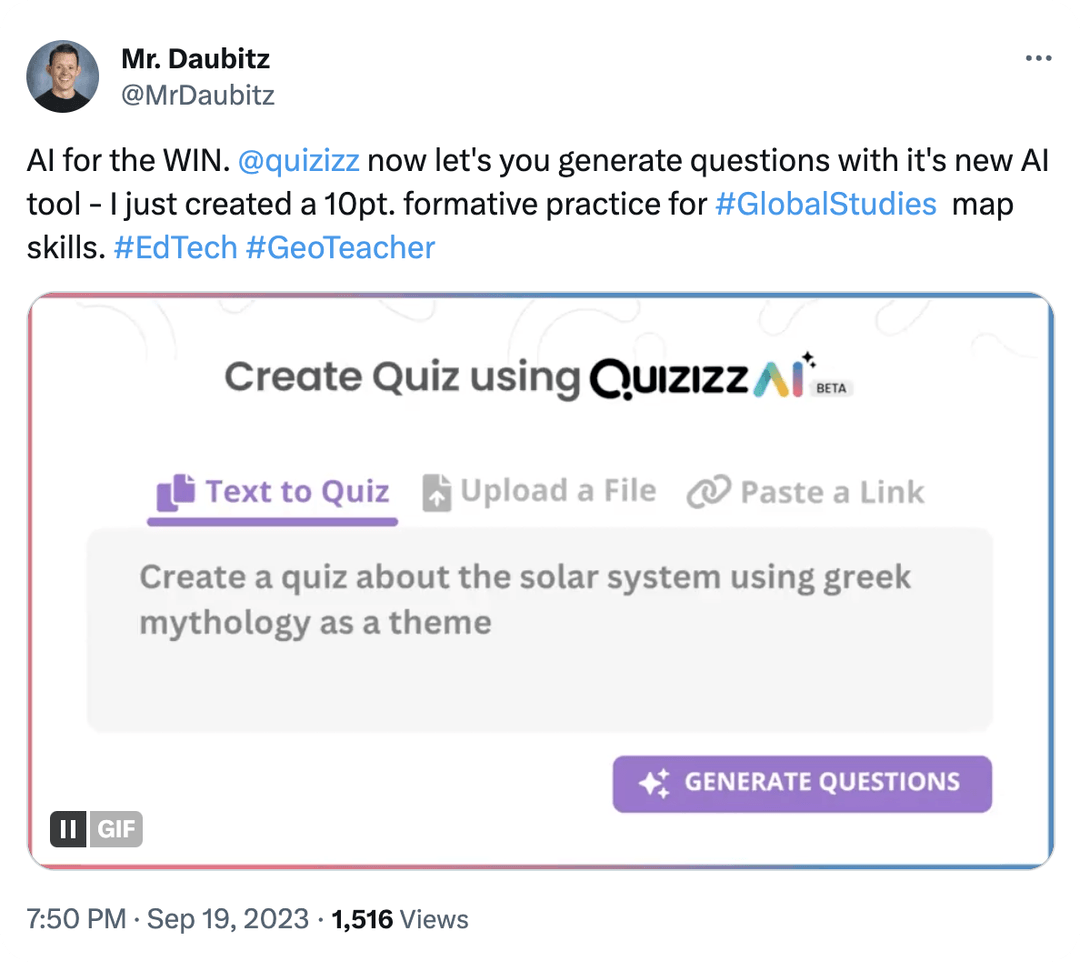Click Mr. Daubitz profile picture
Image resolution: width=1080 pixels, height=962 pixels.
[62, 76]
